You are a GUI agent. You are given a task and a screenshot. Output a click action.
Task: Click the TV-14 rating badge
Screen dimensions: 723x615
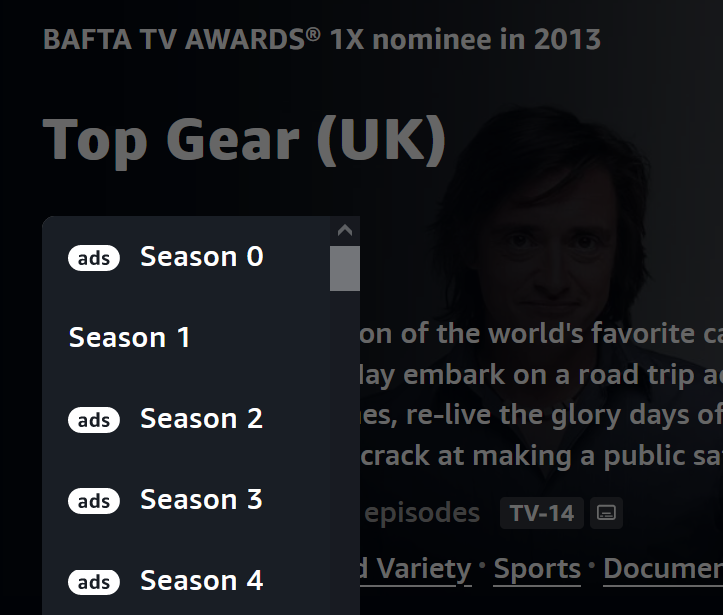tap(541, 514)
